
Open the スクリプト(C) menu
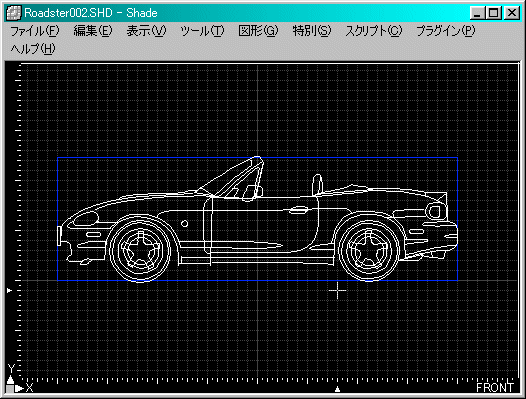pyautogui.click(x=373, y=31)
